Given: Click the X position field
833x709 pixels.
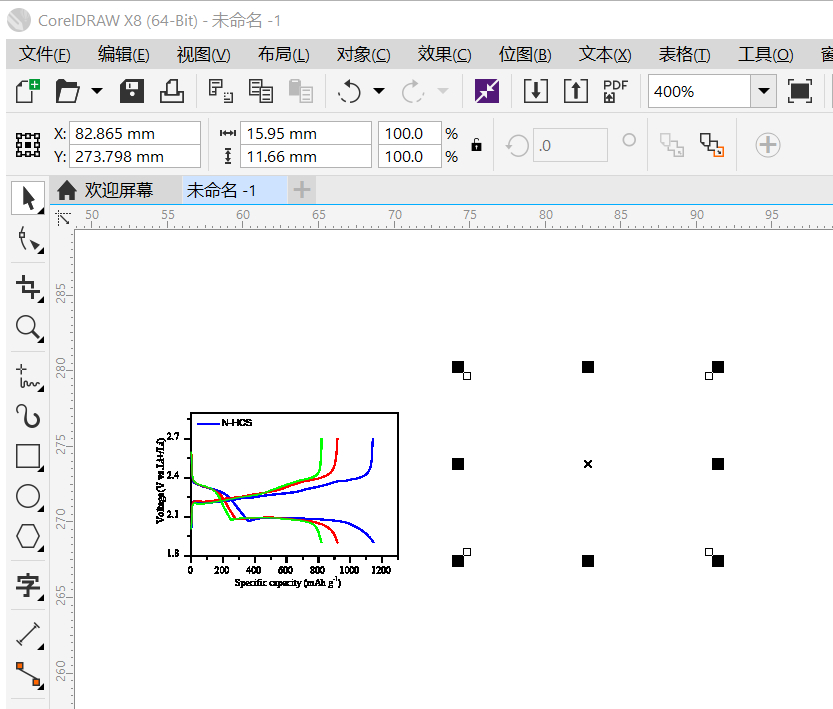Looking at the screenshot, I should coord(134,133).
